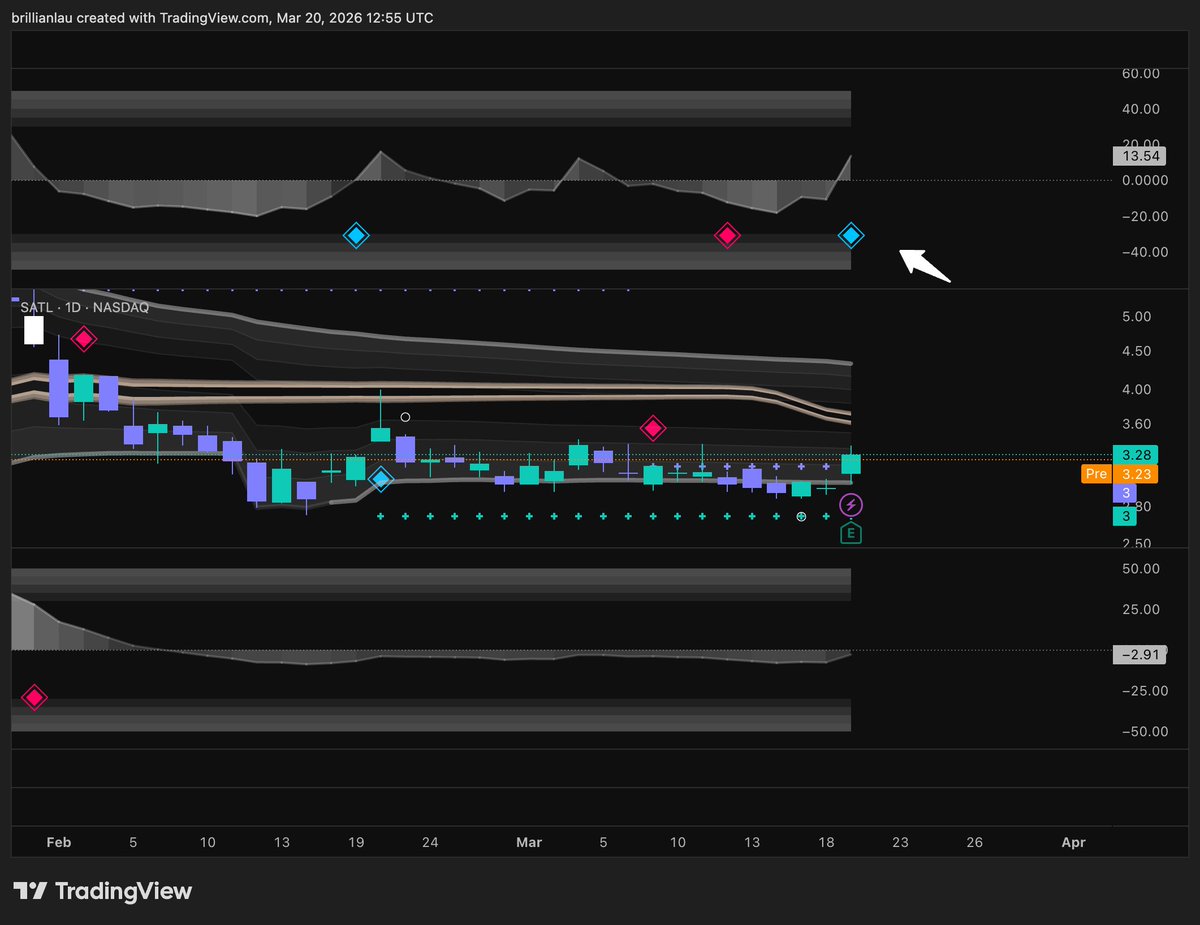The height and width of the screenshot is (925, 1200).
Task: Click the 50.00 level on bottom oscillator scale
Action: [1140, 569]
